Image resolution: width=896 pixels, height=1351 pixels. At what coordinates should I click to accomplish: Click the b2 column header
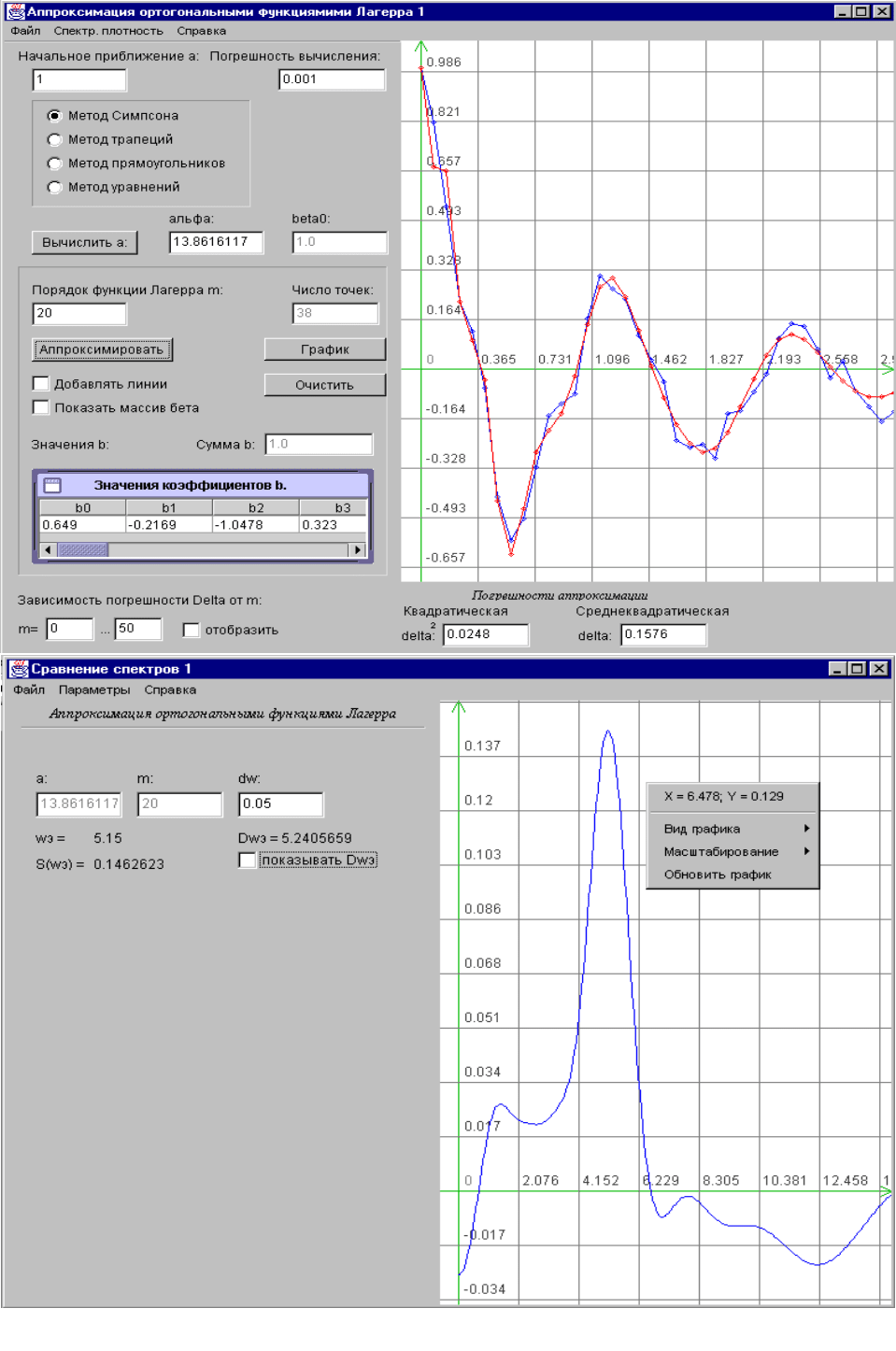[x=256, y=507]
